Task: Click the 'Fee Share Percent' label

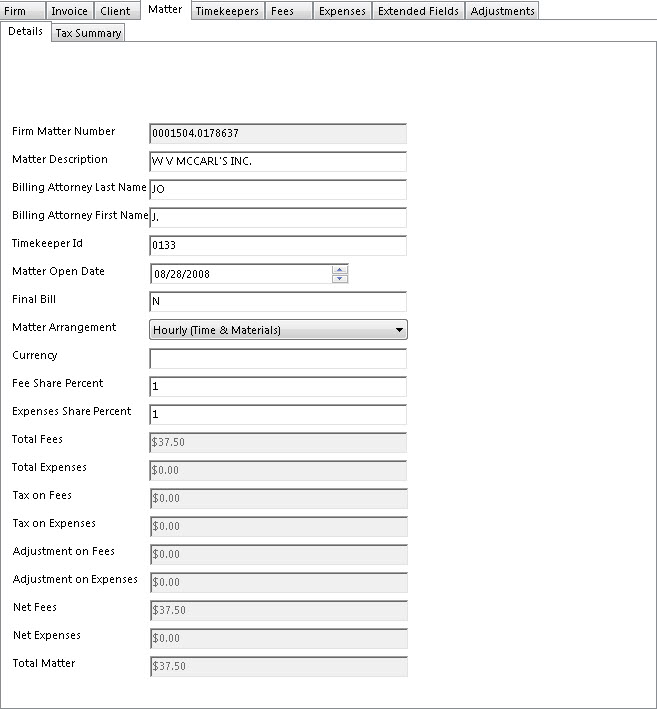Action: [57, 383]
